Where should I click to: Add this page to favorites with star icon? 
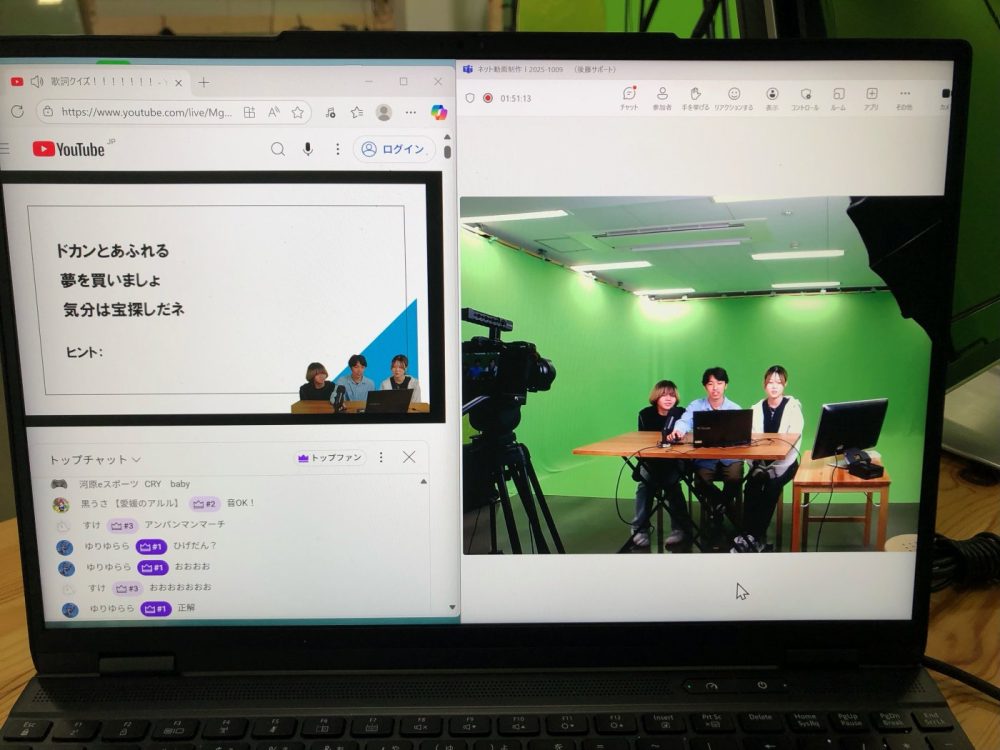tap(297, 113)
